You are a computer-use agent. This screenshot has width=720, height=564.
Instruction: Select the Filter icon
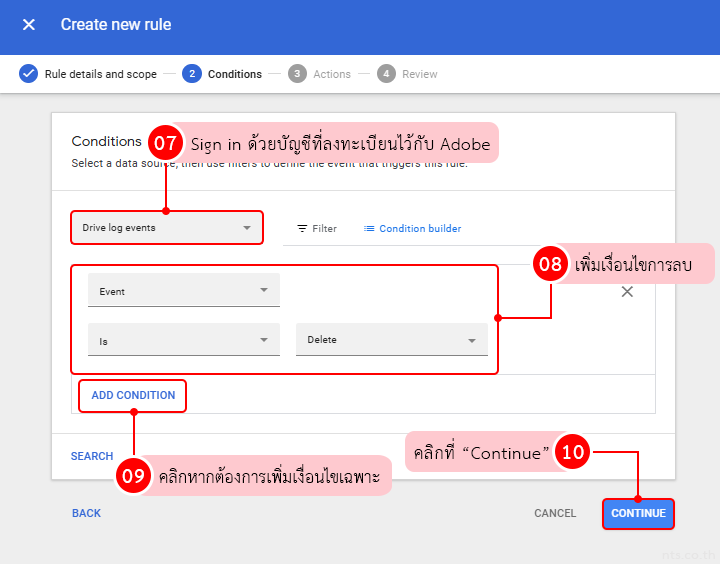point(302,229)
